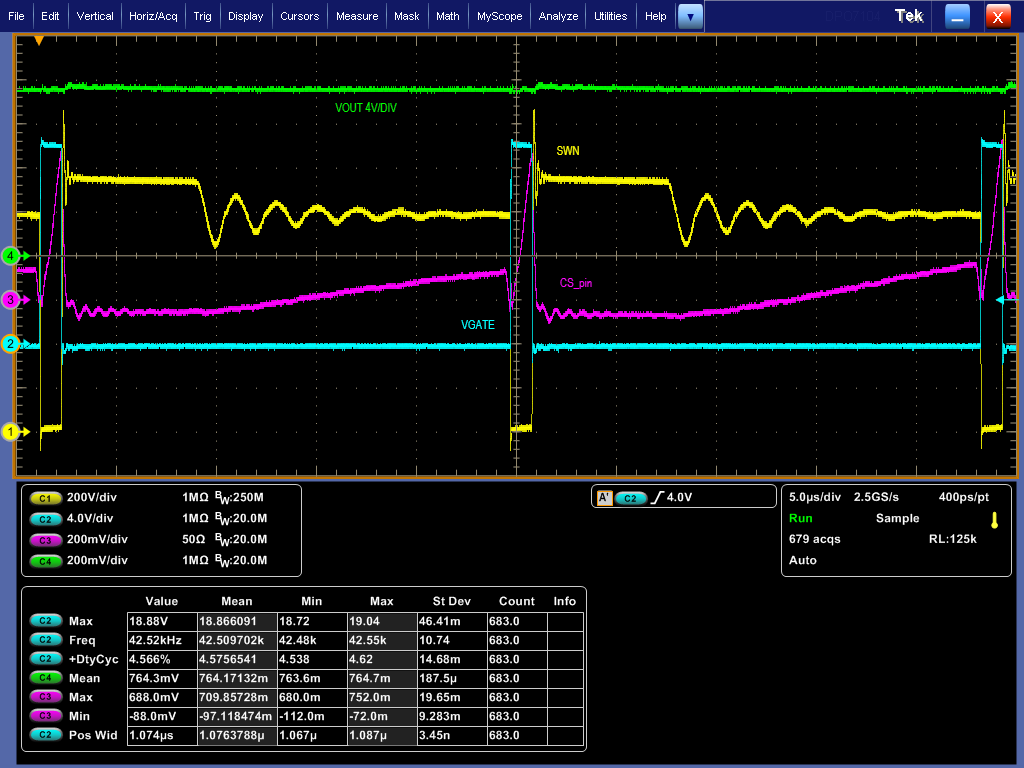
Task: Toggle the green Run acquisition status
Action: pos(800,518)
